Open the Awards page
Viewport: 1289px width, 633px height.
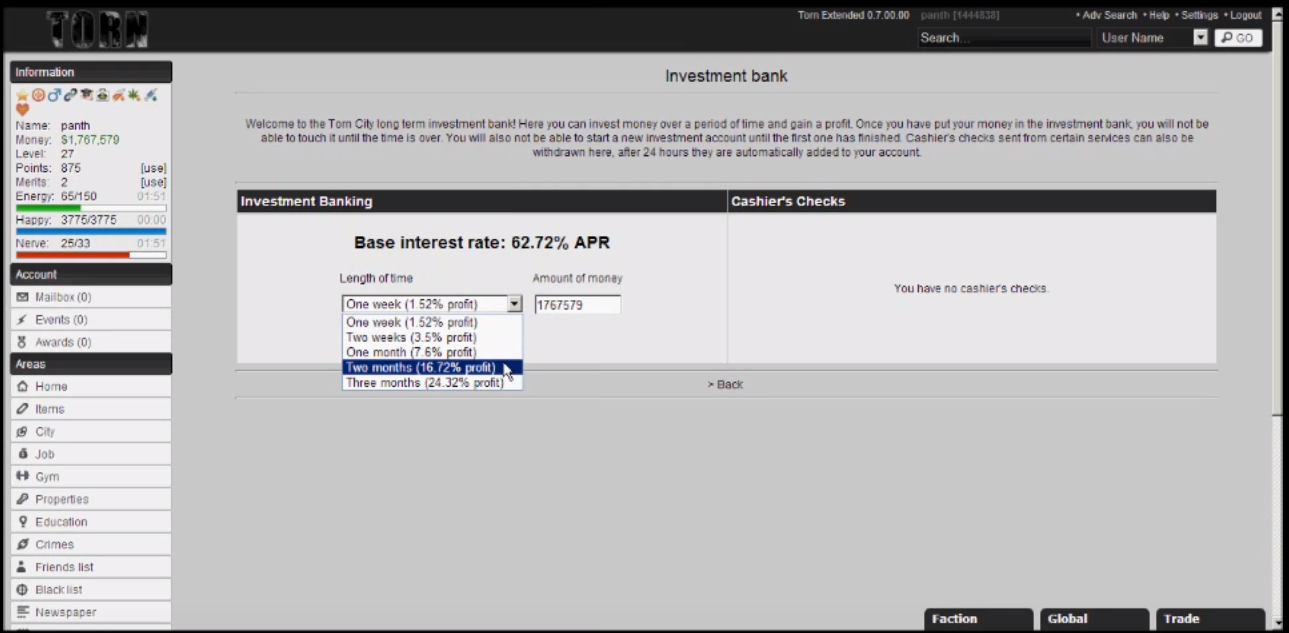(62, 342)
